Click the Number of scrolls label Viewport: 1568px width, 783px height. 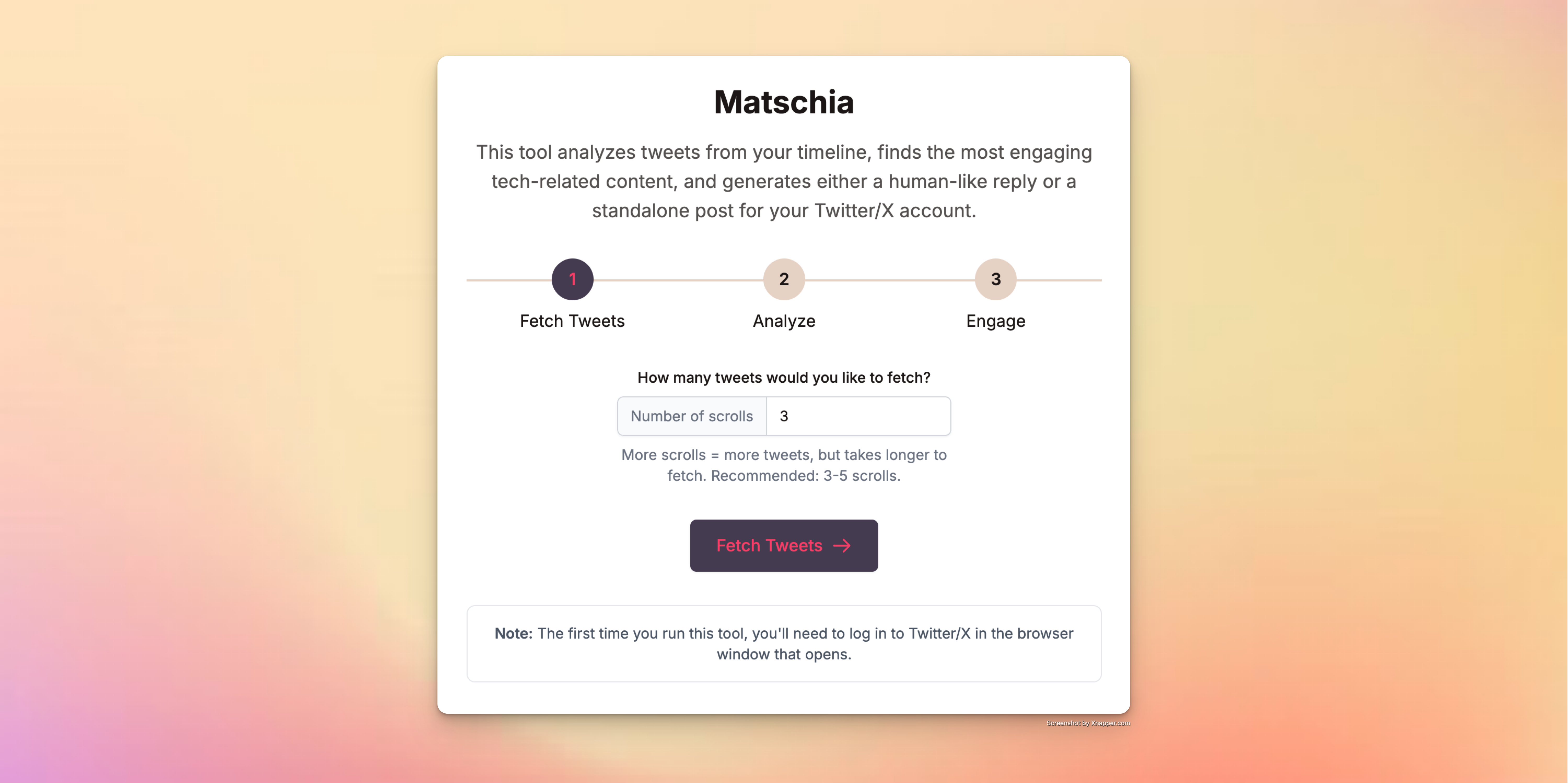(x=691, y=416)
